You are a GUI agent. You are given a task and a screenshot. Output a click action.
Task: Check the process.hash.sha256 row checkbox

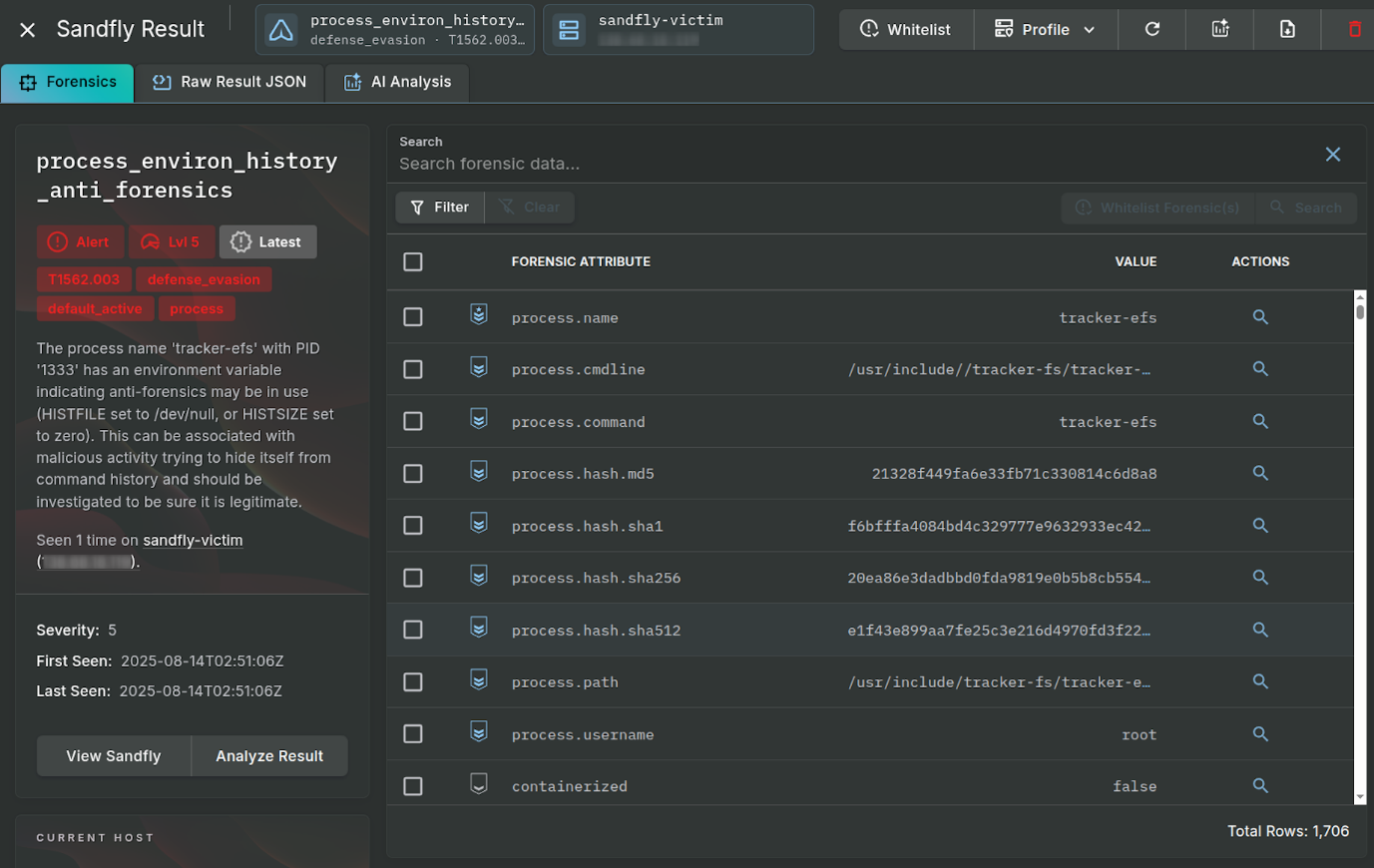click(413, 578)
